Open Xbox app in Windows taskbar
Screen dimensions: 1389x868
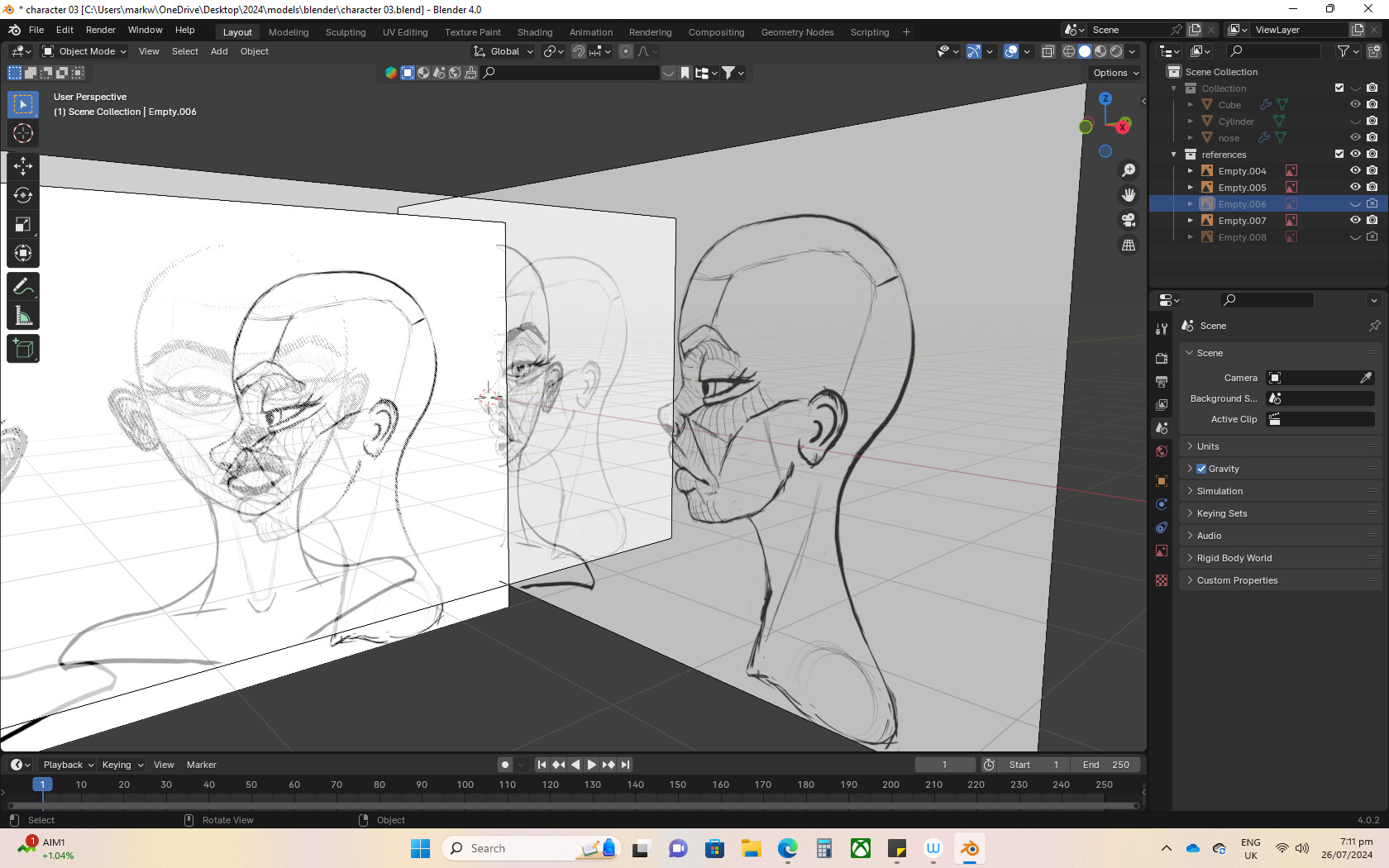861,848
